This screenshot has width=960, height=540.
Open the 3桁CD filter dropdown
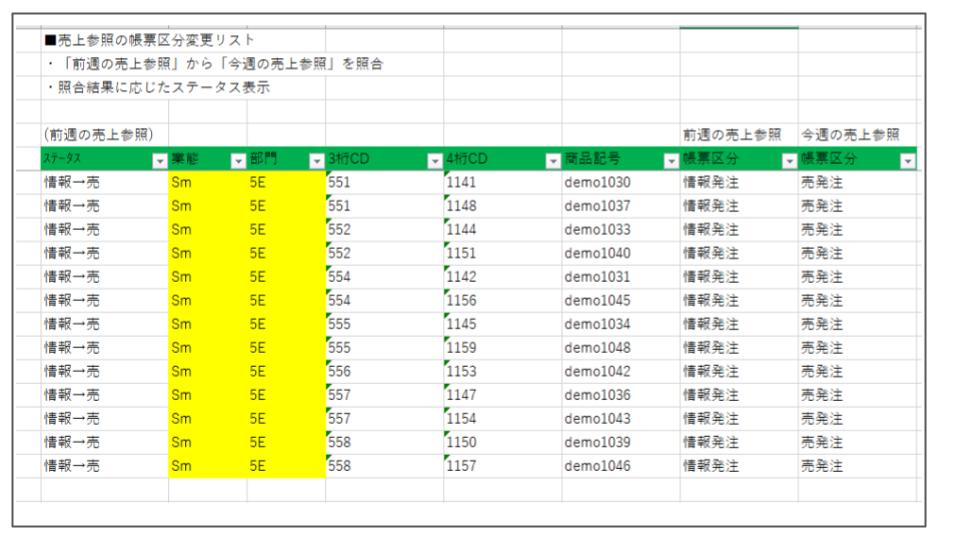point(434,160)
